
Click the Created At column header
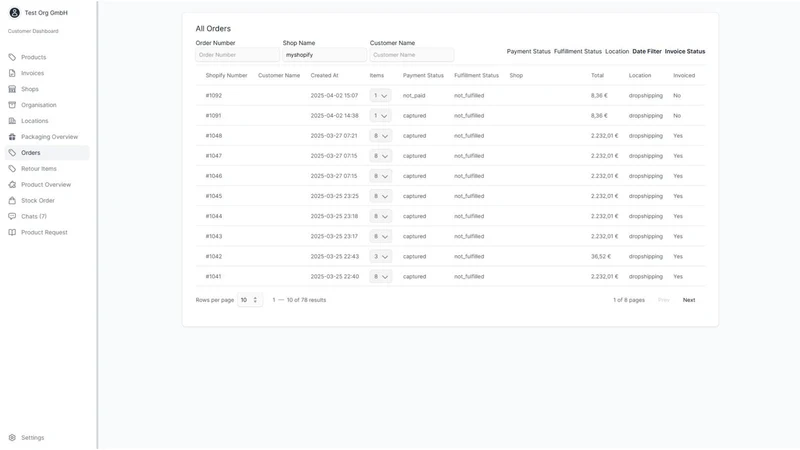pos(324,76)
